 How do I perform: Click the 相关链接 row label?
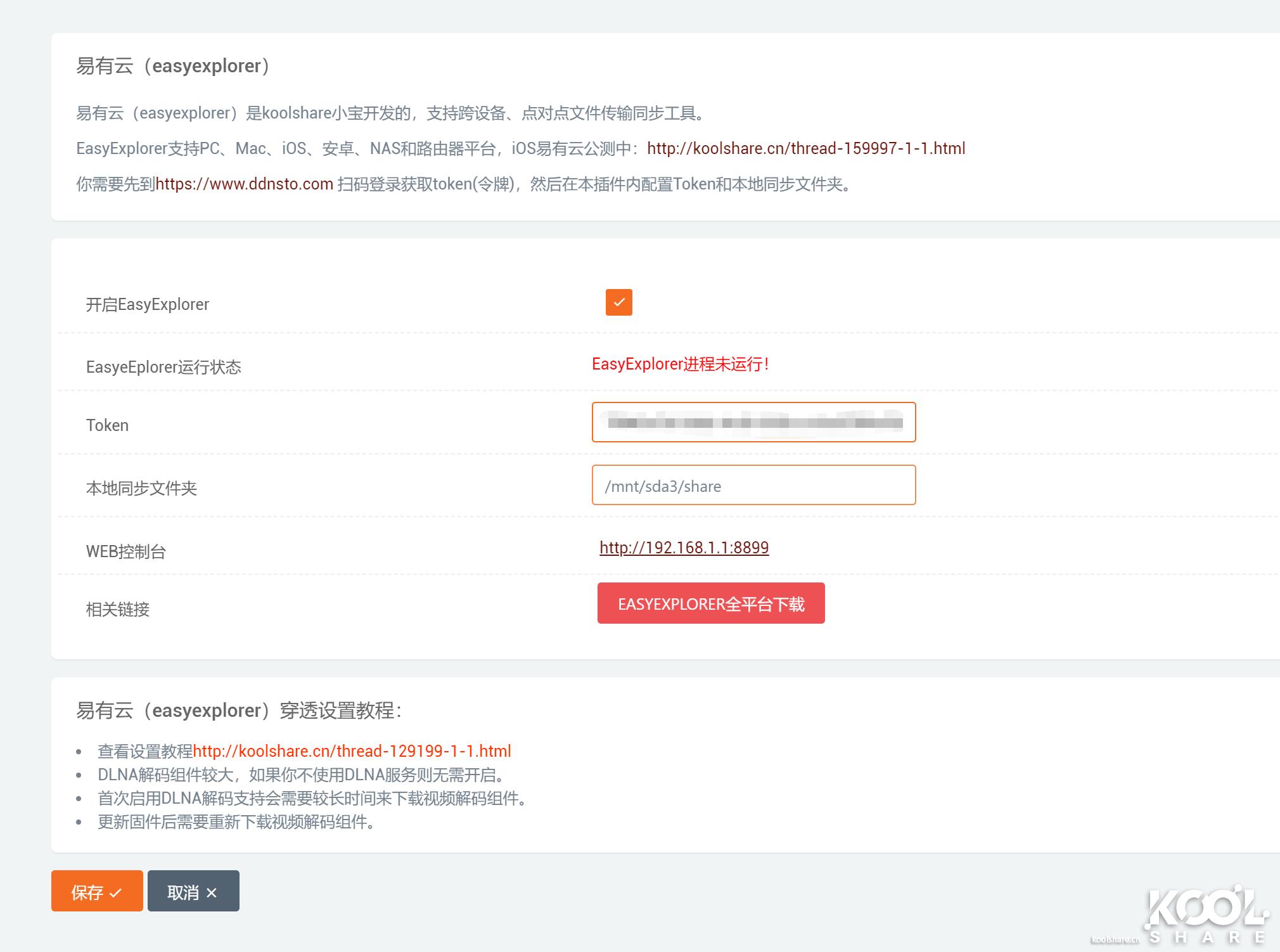[117, 610]
